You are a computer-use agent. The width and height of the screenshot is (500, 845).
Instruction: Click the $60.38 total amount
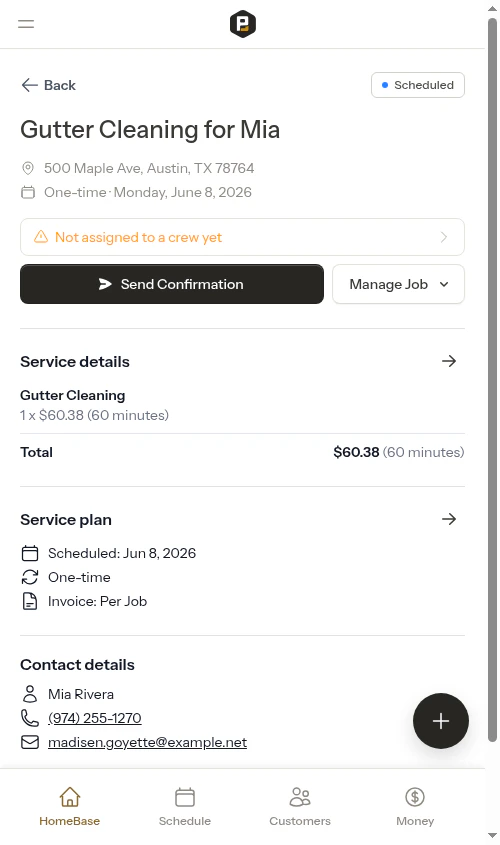coord(356,452)
